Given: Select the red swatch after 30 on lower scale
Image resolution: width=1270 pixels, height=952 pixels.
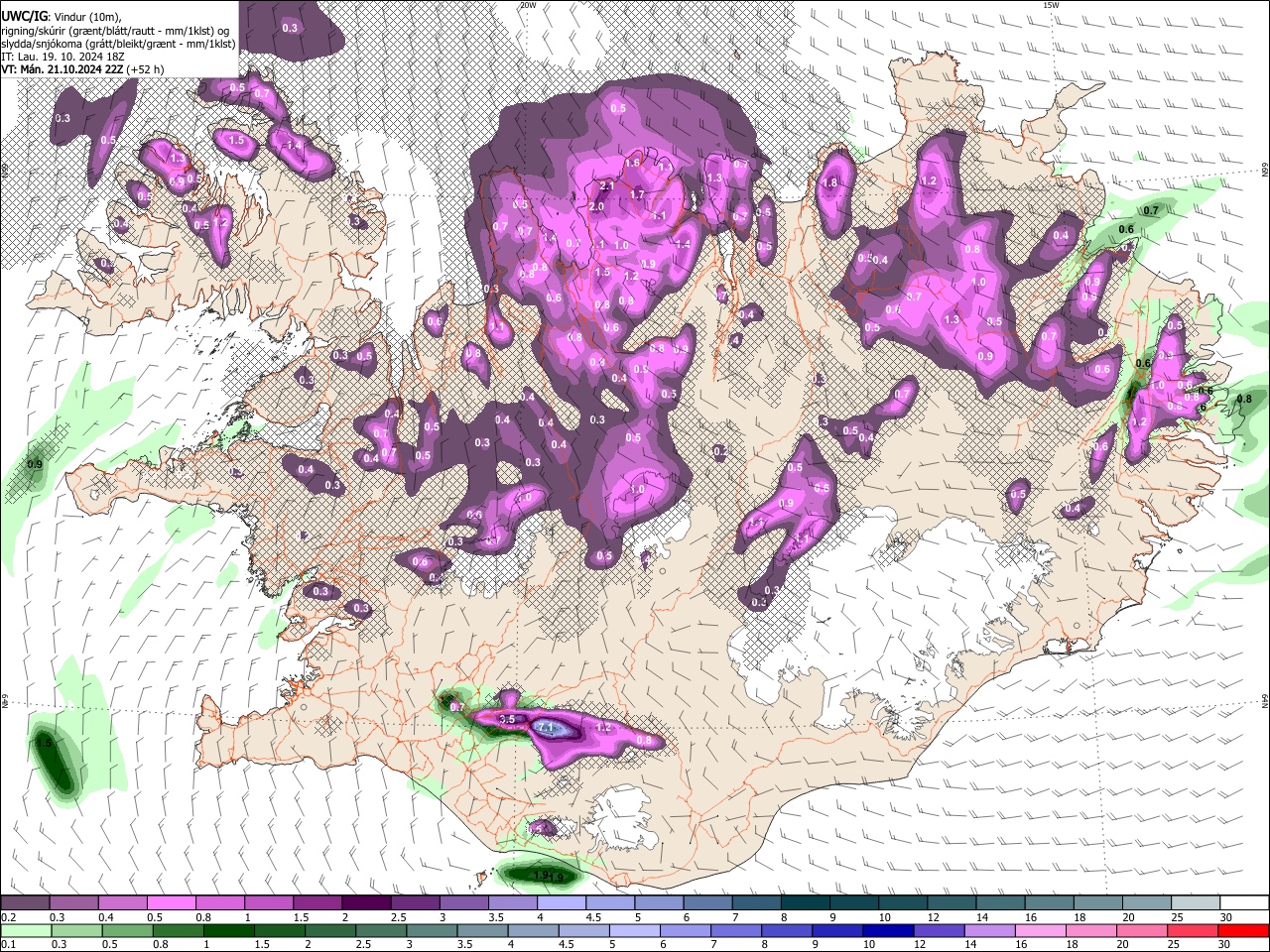Looking at the screenshot, I should click(x=1241, y=931).
